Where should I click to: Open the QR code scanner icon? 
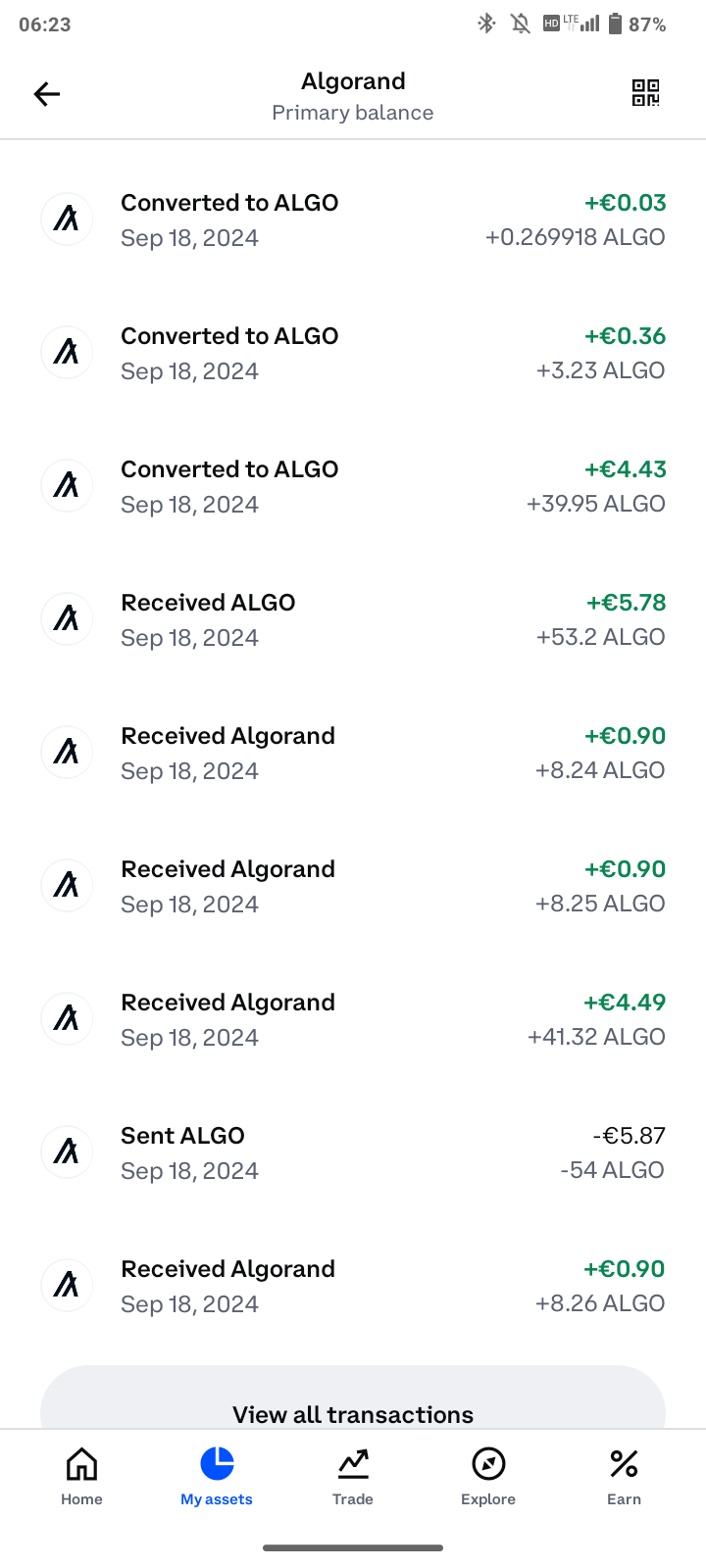point(645,93)
